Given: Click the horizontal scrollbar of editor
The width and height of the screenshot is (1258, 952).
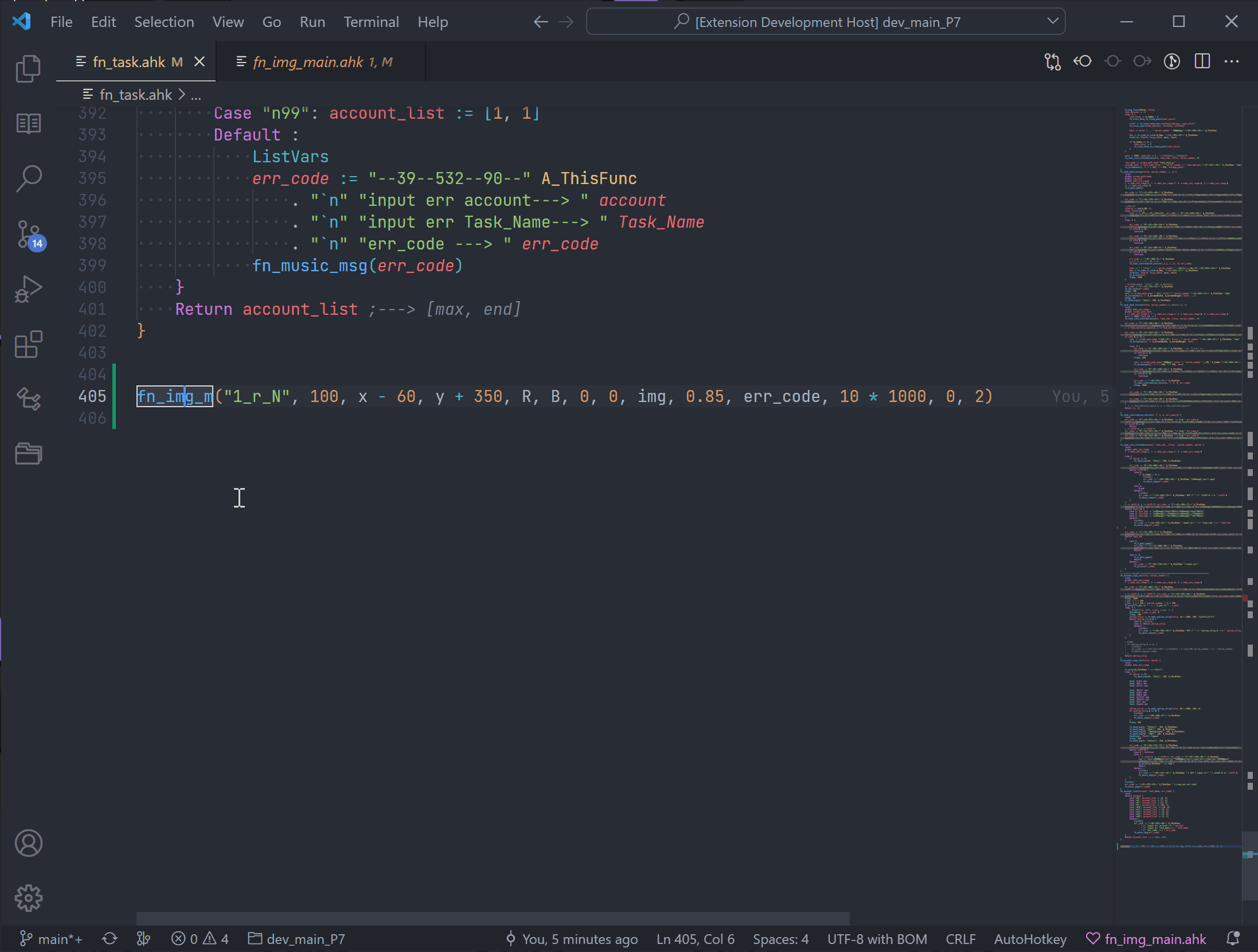Looking at the screenshot, I should click(492, 918).
